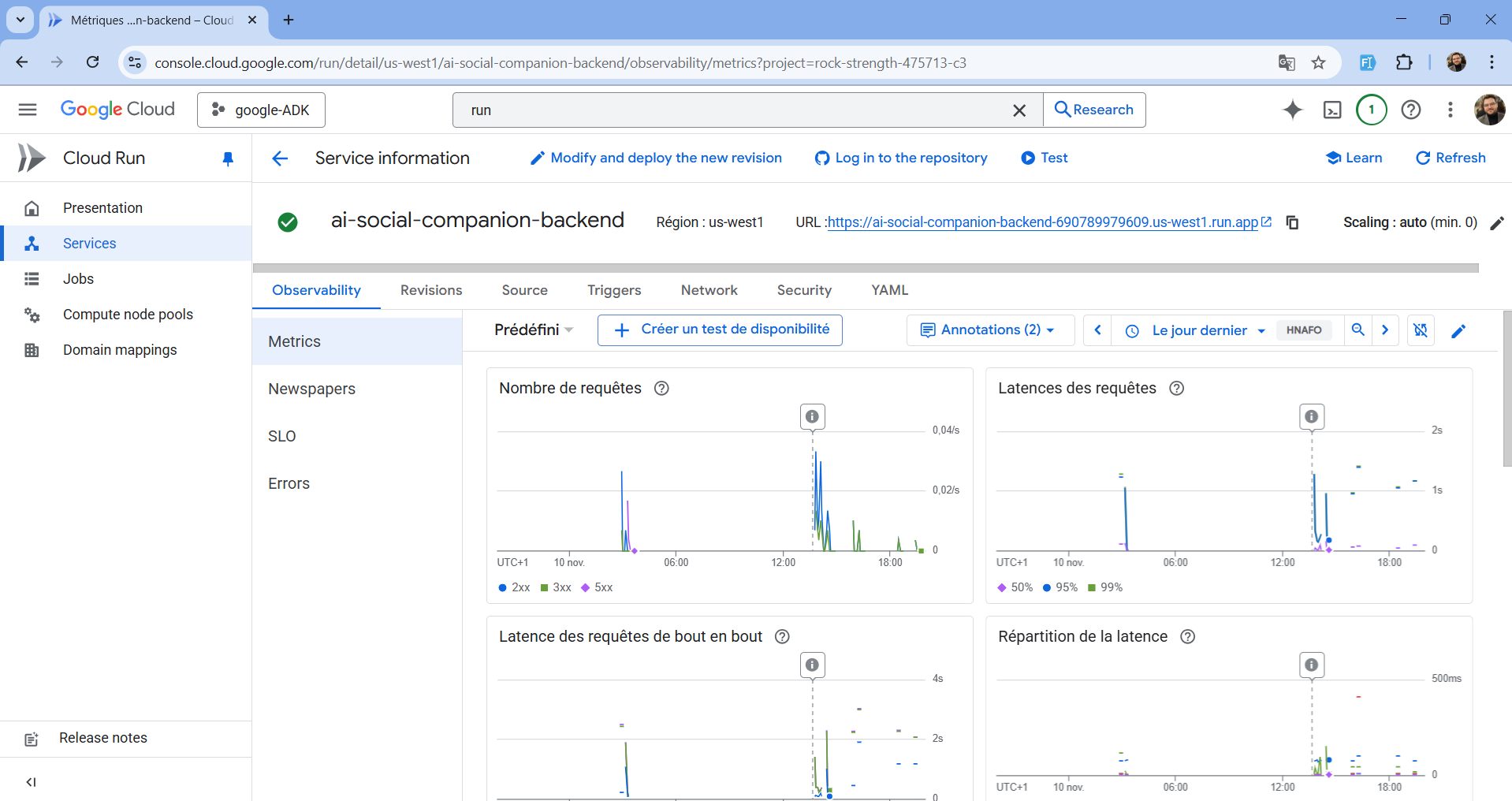
Task: Open the google-ADK project selector
Action: (261, 110)
